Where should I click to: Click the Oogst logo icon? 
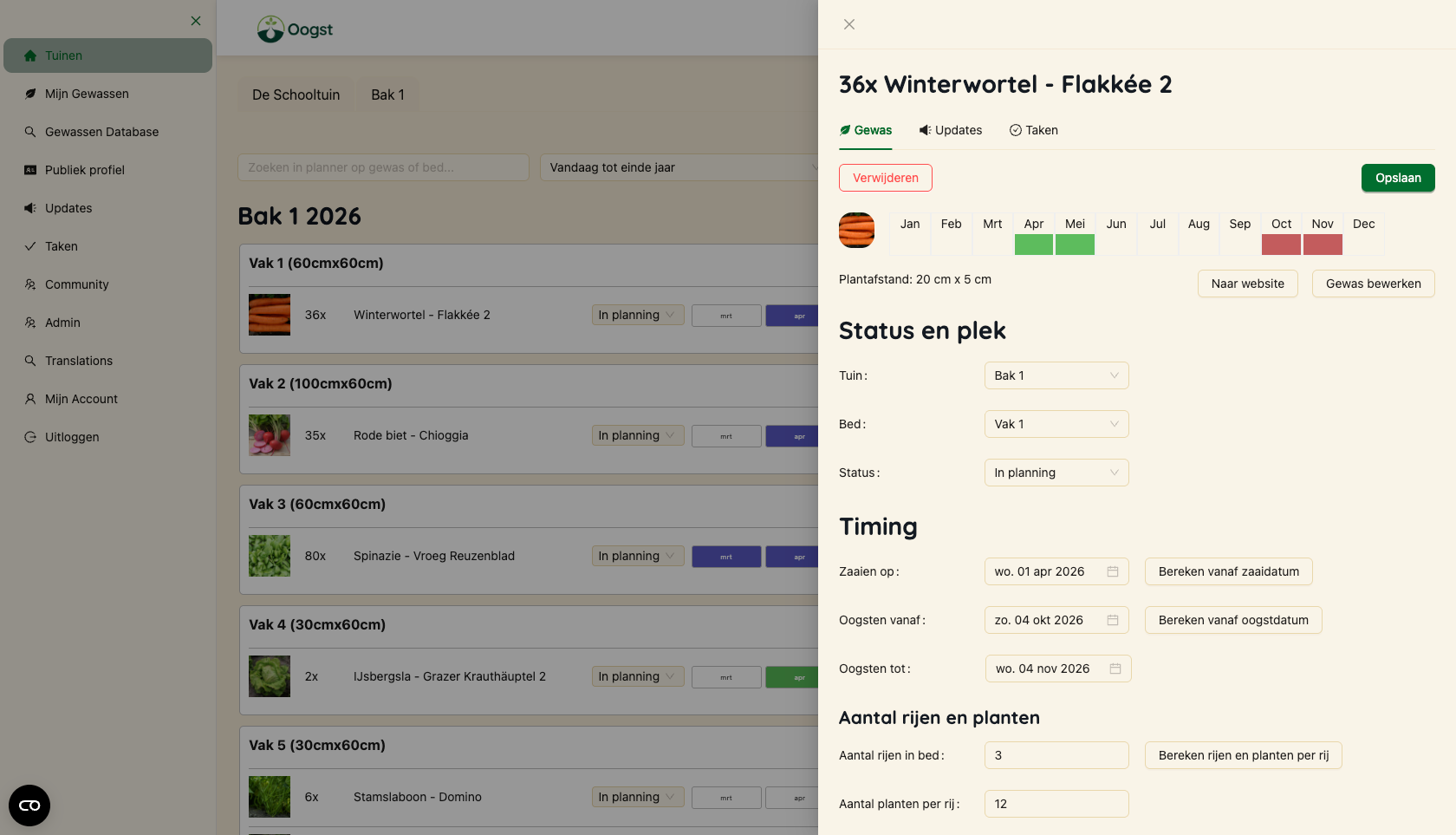pyautogui.click(x=270, y=29)
